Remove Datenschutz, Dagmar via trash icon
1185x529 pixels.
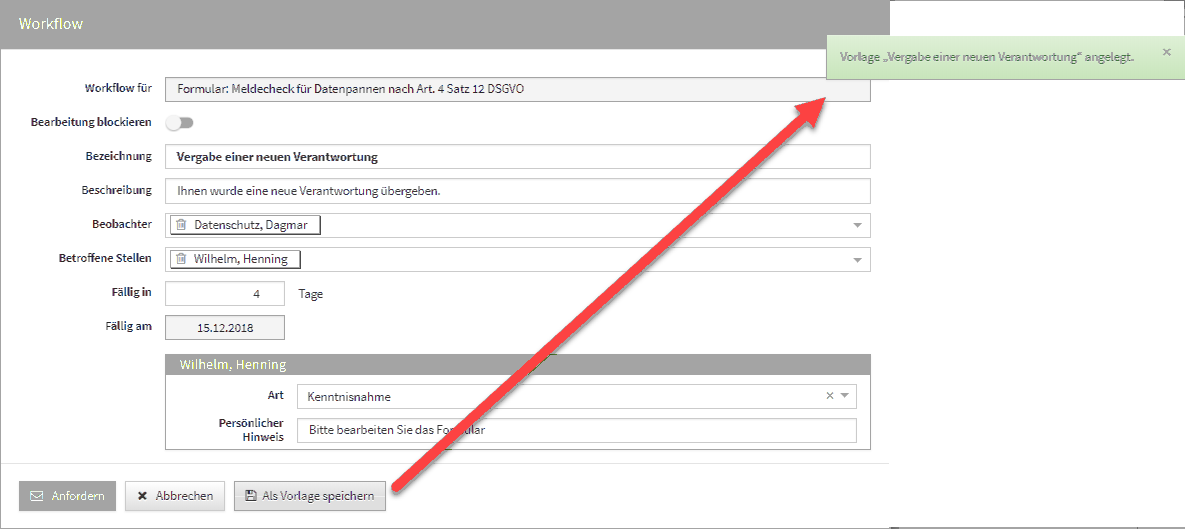181,226
